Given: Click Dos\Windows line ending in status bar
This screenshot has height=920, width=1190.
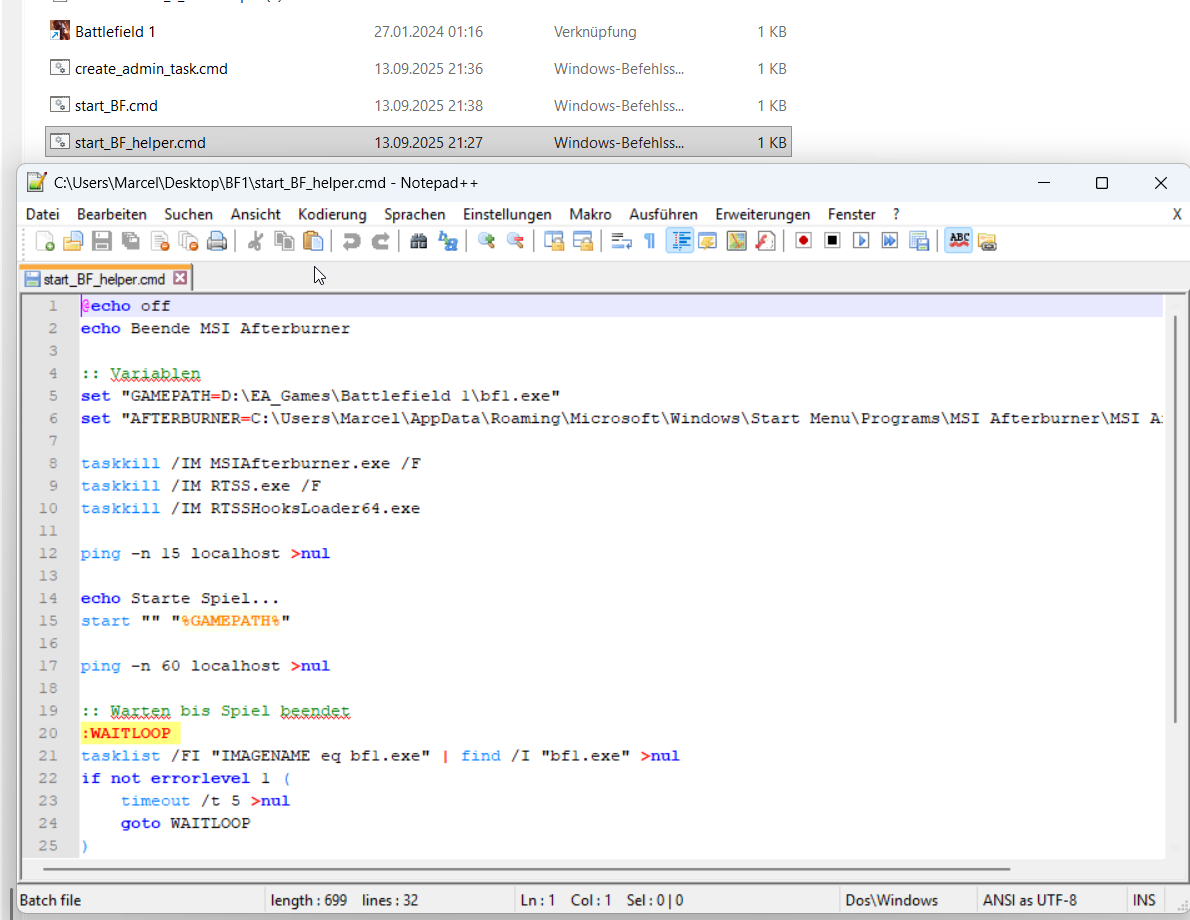Looking at the screenshot, I should click(x=891, y=900).
